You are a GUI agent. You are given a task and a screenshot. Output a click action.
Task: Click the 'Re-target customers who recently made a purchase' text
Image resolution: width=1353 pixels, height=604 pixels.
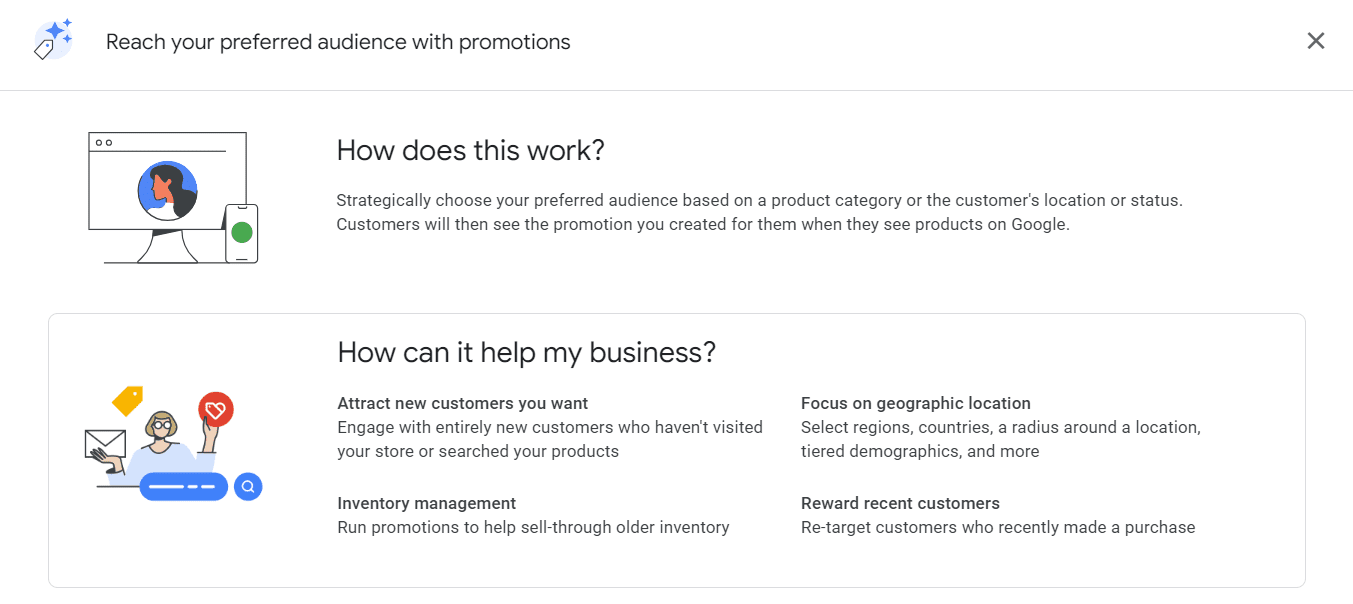(998, 527)
